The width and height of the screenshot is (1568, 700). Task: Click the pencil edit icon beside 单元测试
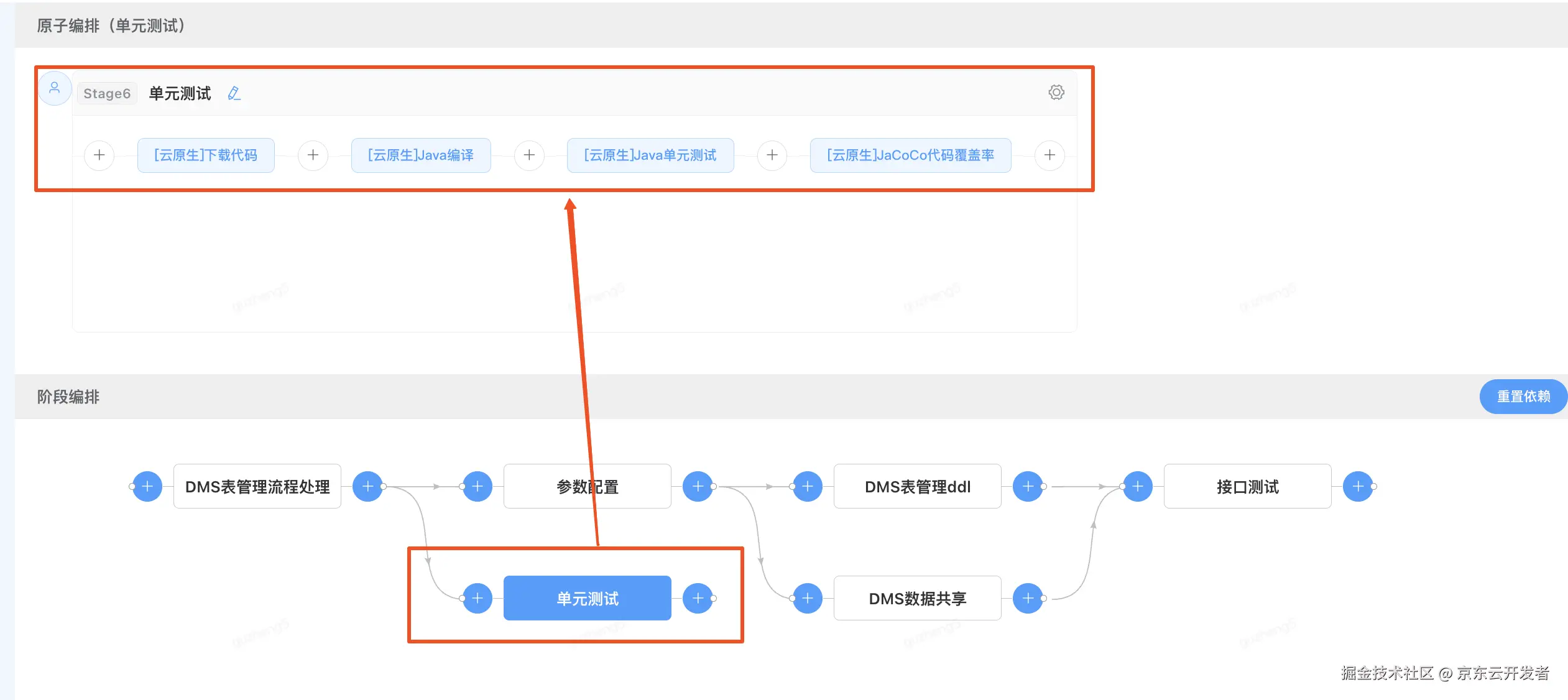pyautogui.click(x=234, y=93)
